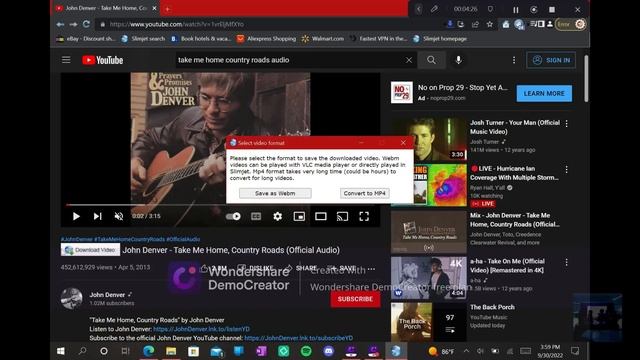Open The Back Porch playlist title
640x360 pixels.
click(492, 307)
